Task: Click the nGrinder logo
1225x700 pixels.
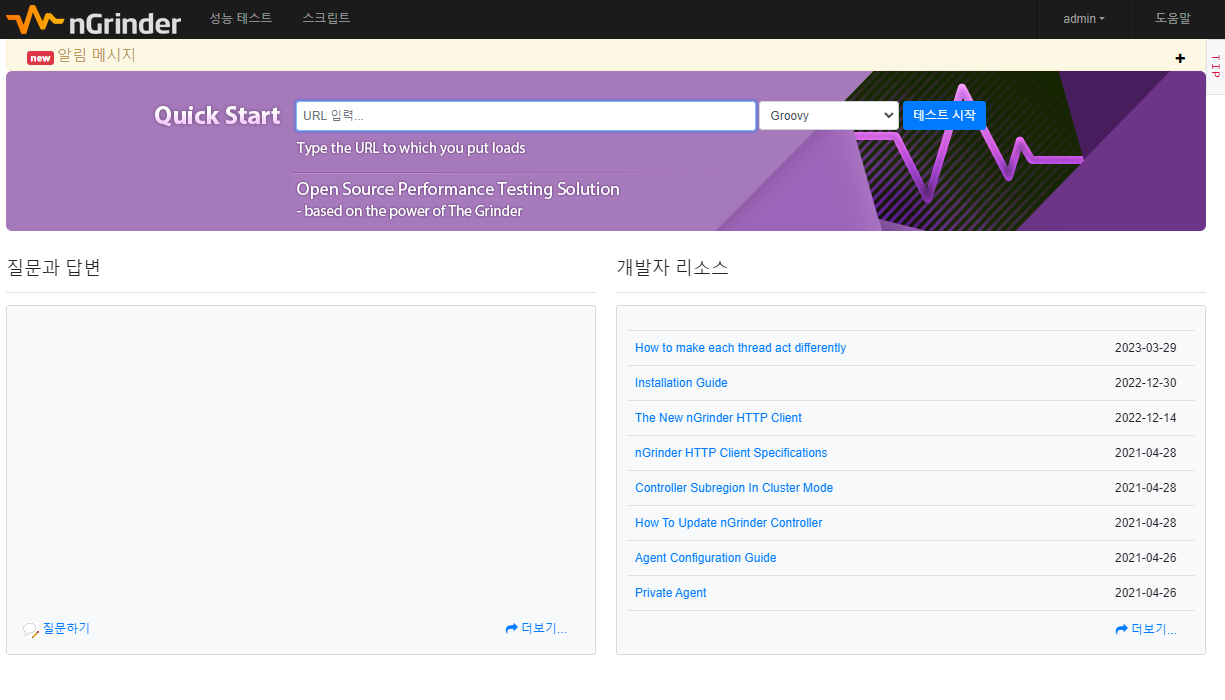Action: click(93, 19)
